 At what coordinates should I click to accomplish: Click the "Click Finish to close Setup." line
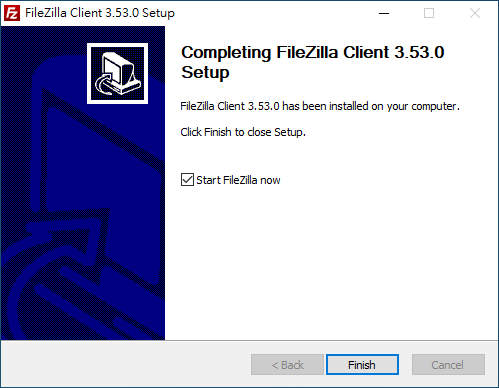pyautogui.click(x=243, y=132)
